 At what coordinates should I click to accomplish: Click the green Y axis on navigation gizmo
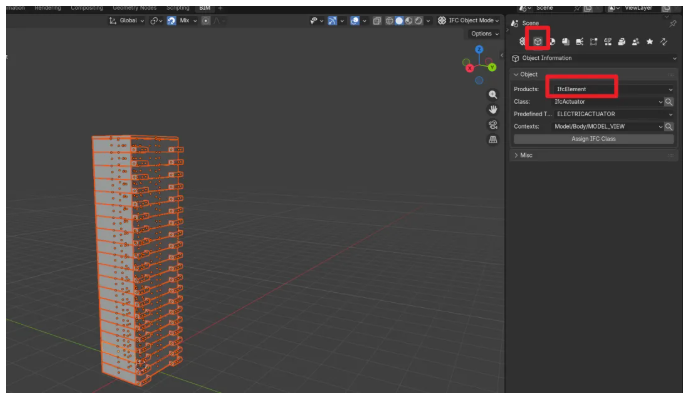tap(492, 67)
